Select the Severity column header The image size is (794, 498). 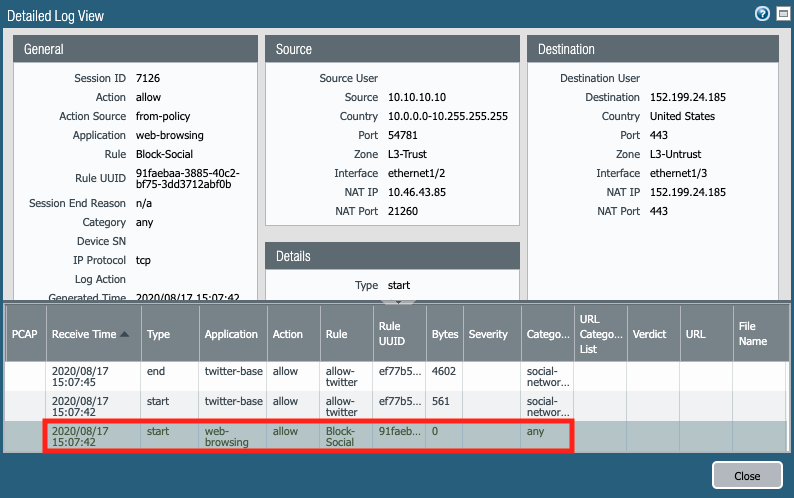pos(488,335)
